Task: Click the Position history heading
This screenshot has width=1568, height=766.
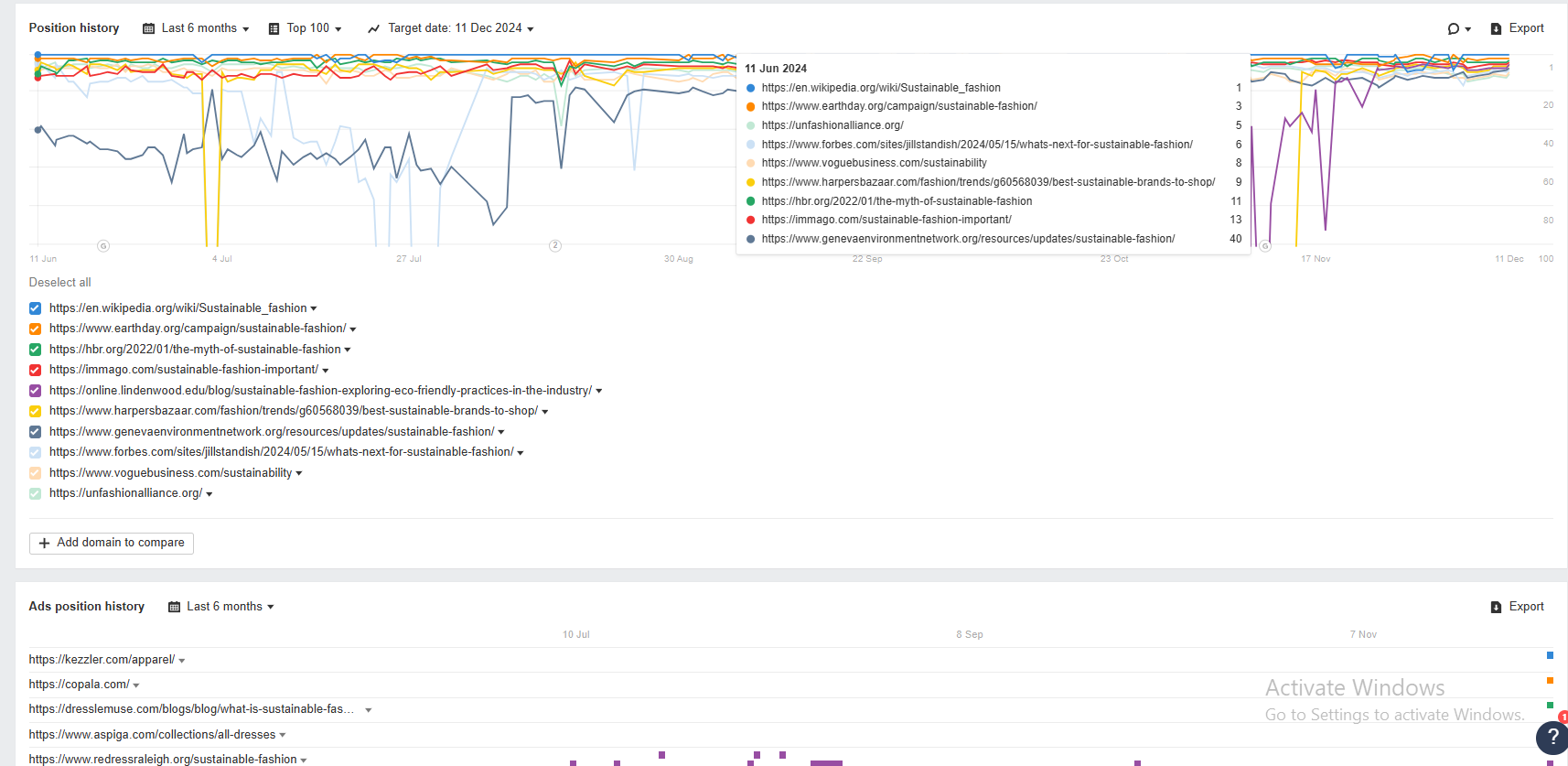Action: click(x=74, y=28)
